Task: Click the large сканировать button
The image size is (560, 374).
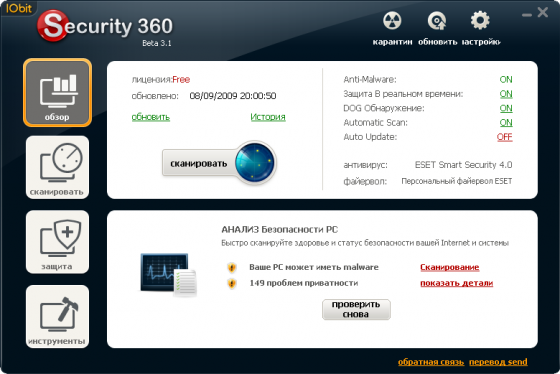Action: click(199, 163)
